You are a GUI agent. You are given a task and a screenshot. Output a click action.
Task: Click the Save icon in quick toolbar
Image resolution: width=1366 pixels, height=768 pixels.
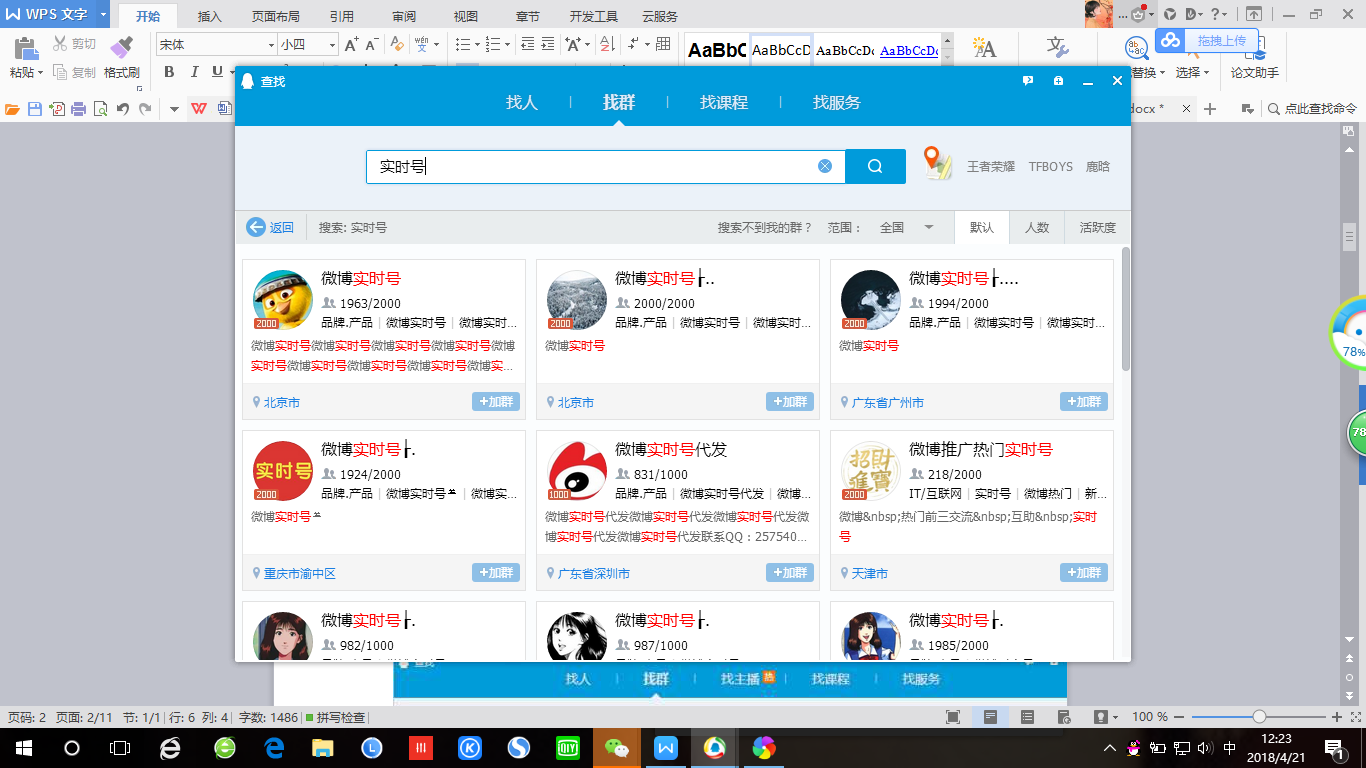35,109
